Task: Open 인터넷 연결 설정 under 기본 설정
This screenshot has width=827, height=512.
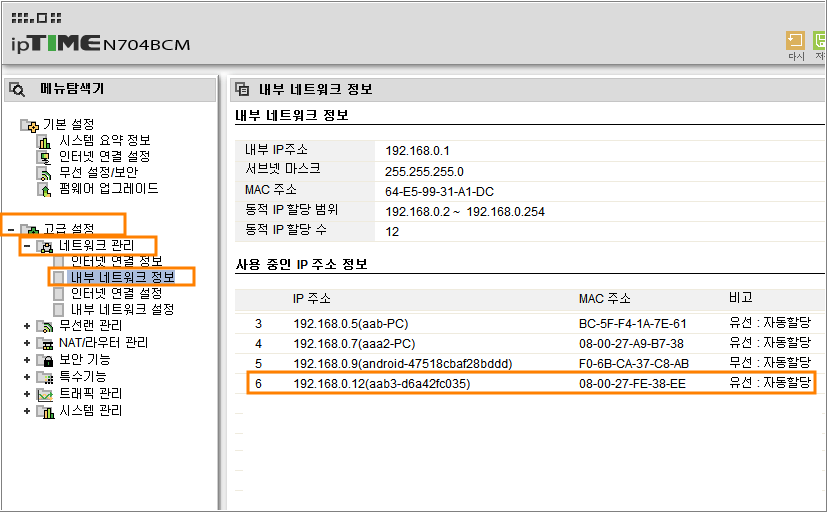Action: (x=104, y=156)
